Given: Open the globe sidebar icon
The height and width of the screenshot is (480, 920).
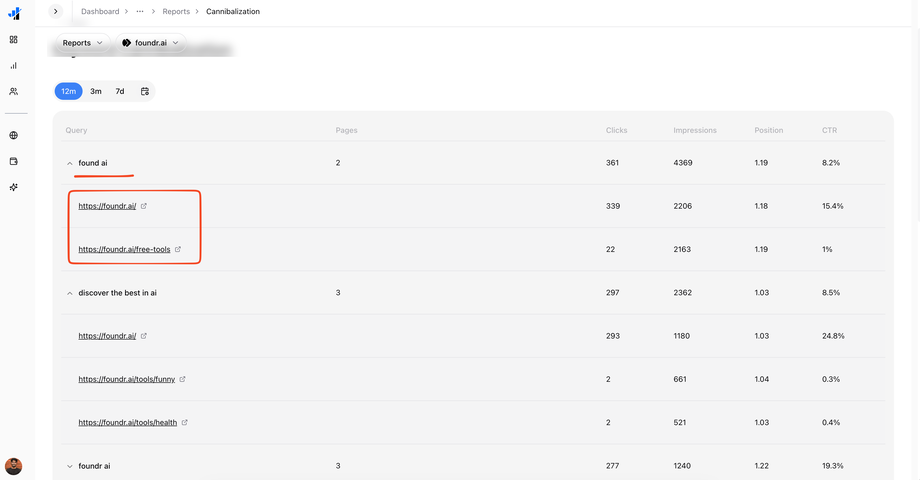Looking at the screenshot, I should tap(13, 135).
